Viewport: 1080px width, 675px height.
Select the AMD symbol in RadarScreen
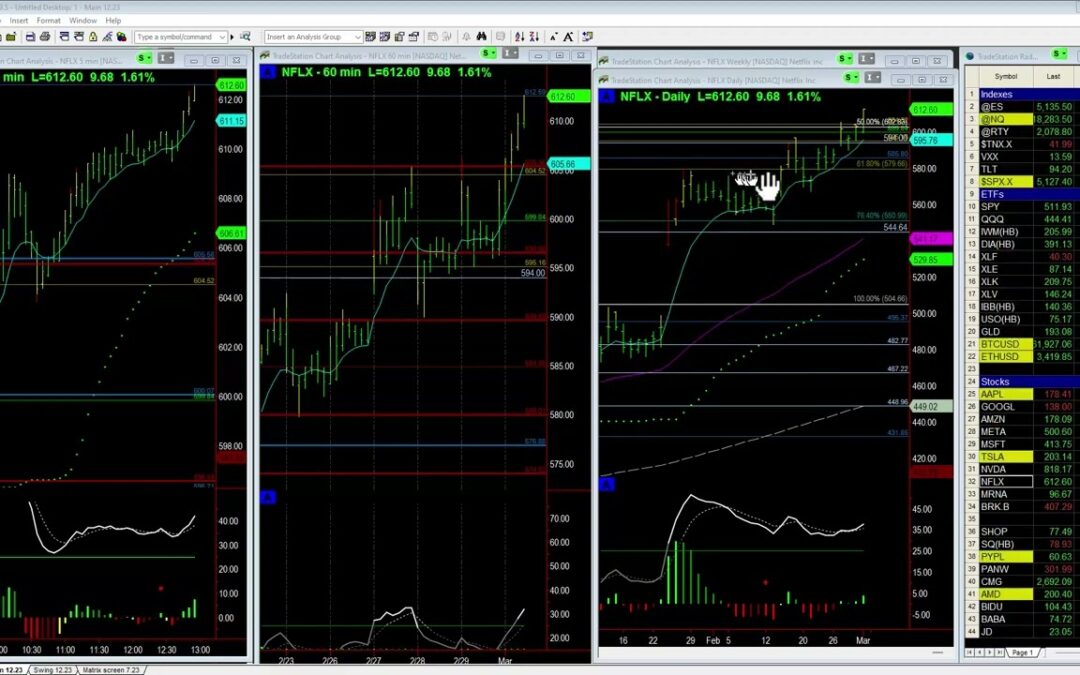coord(1006,594)
